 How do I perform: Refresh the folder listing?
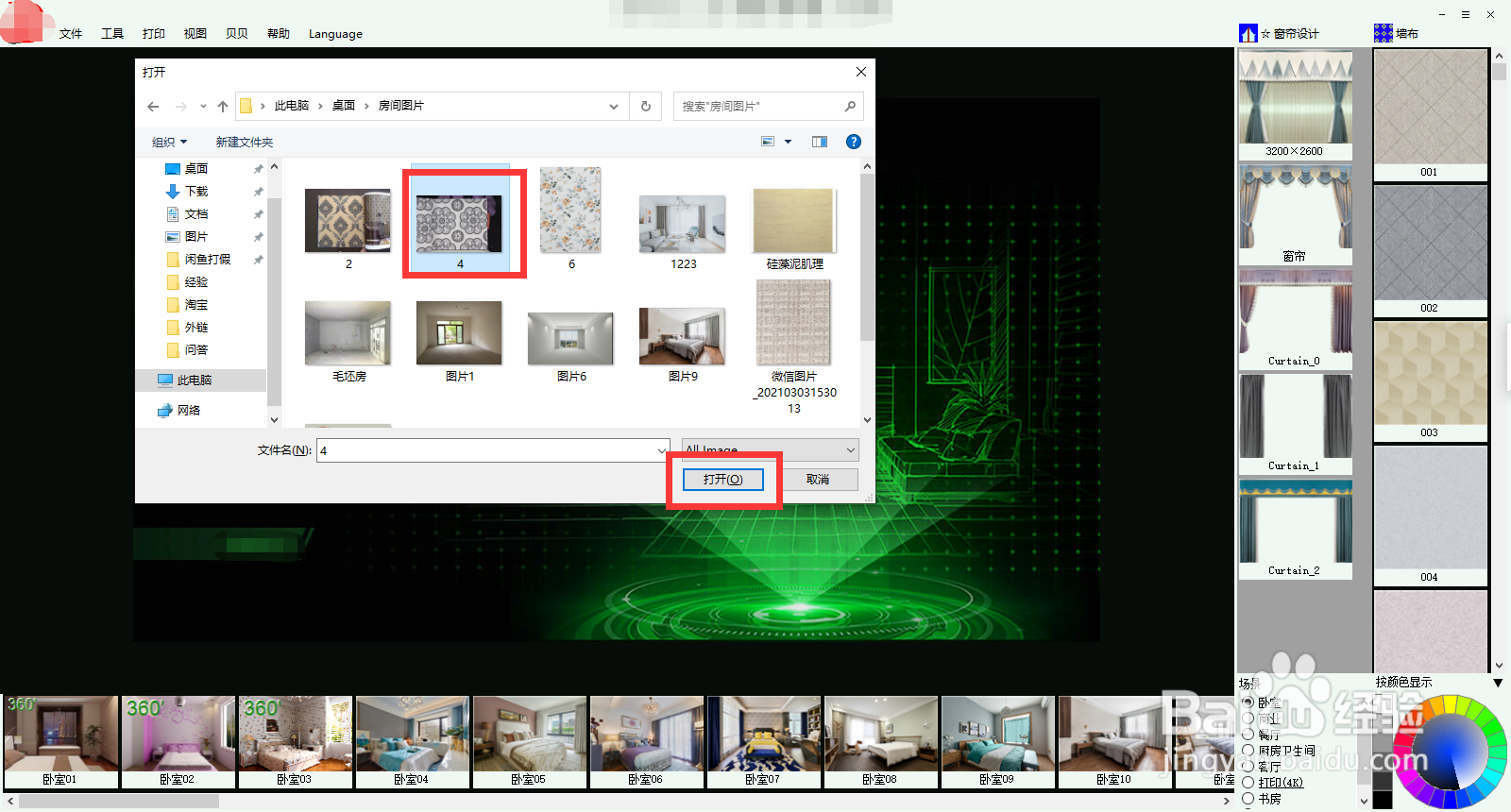646,107
